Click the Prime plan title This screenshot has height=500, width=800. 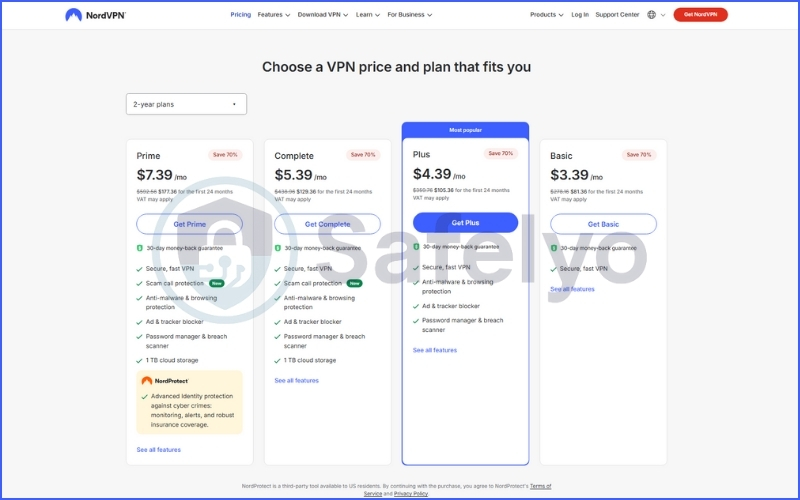coord(148,156)
